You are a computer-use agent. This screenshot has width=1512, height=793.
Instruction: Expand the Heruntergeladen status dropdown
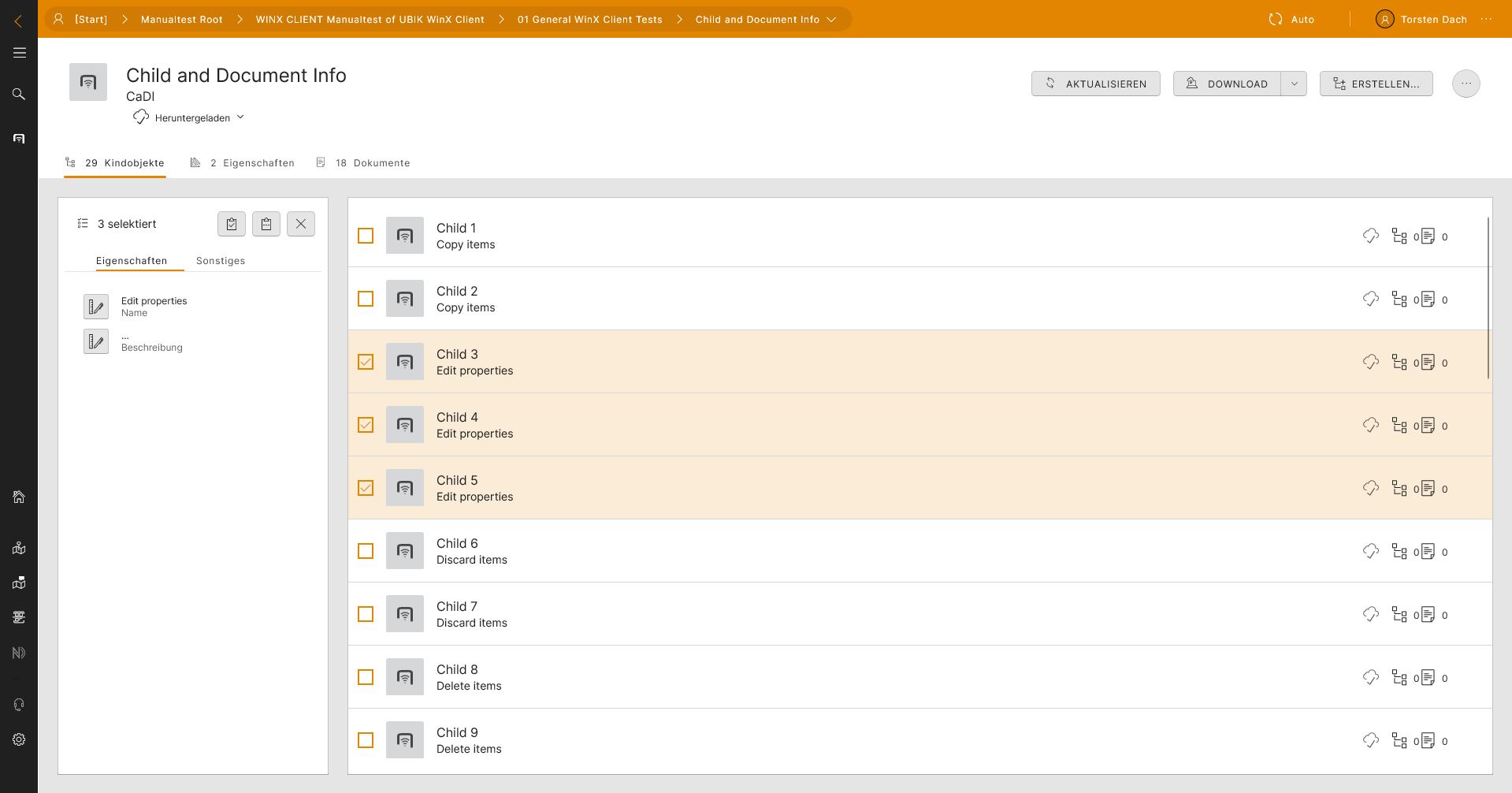[240, 117]
